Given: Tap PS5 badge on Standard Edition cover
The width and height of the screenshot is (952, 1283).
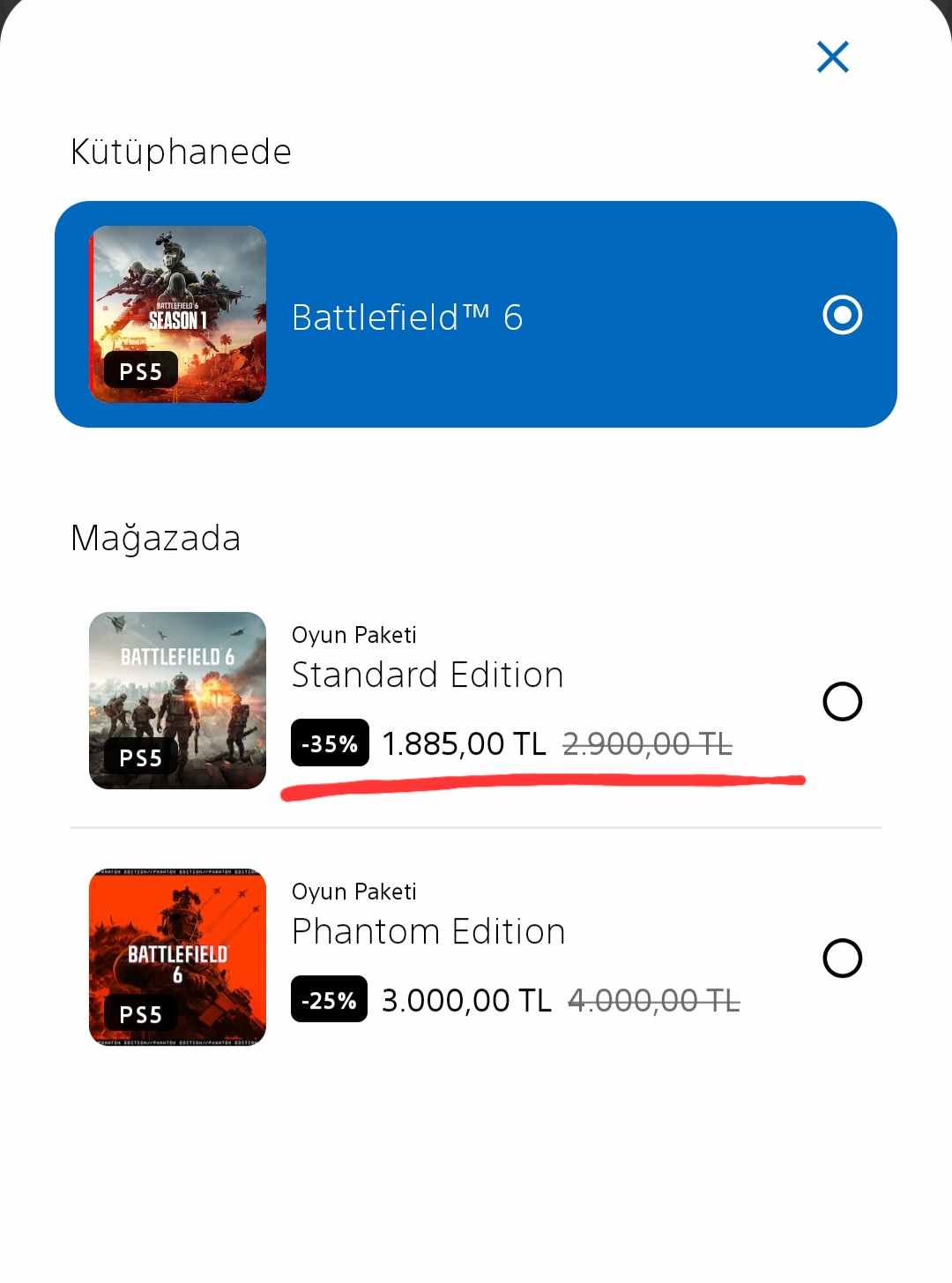Looking at the screenshot, I should [x=141, y=757].
